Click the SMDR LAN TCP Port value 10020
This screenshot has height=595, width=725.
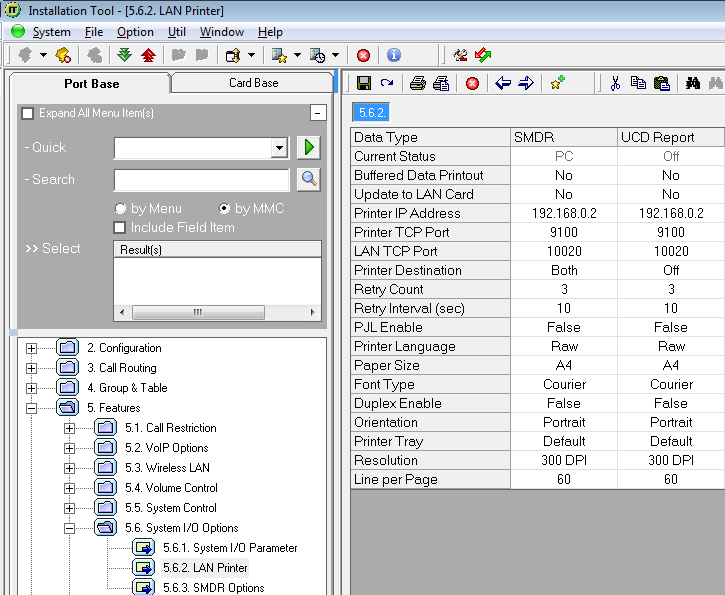point(564,251)
